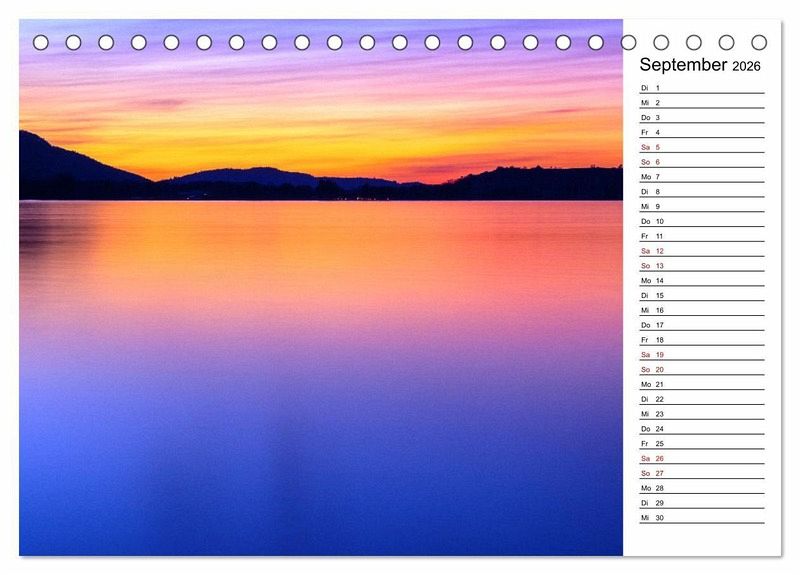Click the red So 27 entry
The image size is (800, 575).
tap(701, 473)
